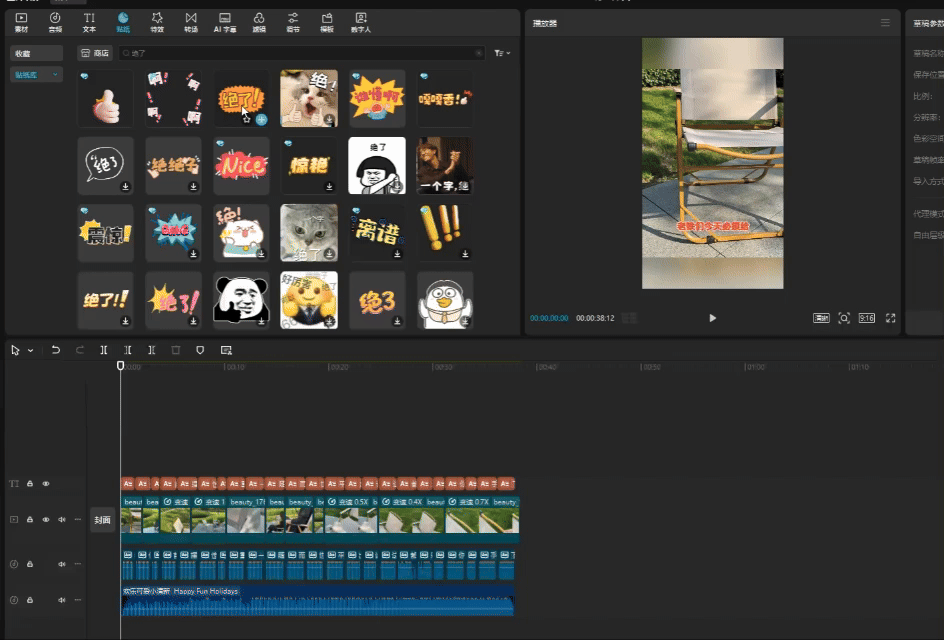944x640 pixels.
Task: Click the delete trash icon in timeline toolbar
Action: pyautogui.click(x=176, y=350)
